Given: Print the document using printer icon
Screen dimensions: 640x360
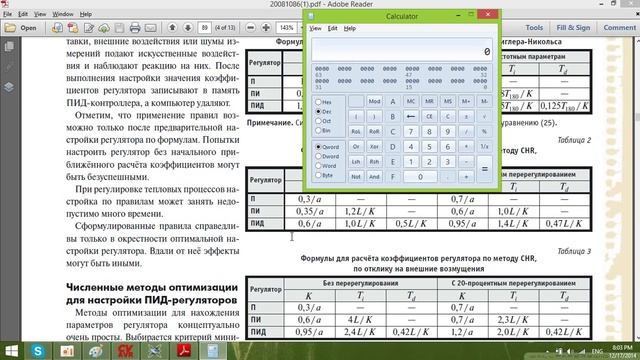Looking at the screenshot, I should coord(135,28).
